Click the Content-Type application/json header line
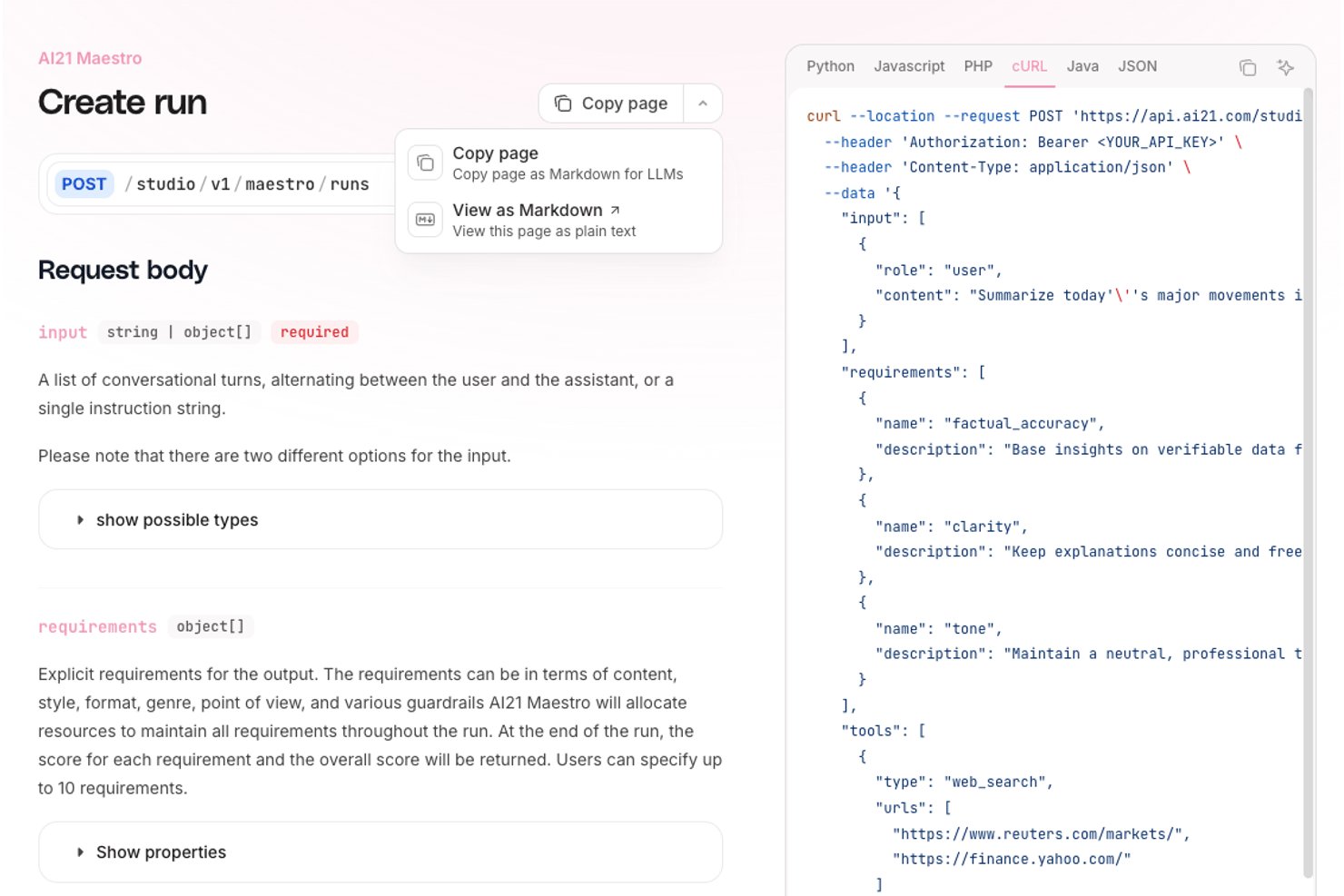 (1007, 168)
